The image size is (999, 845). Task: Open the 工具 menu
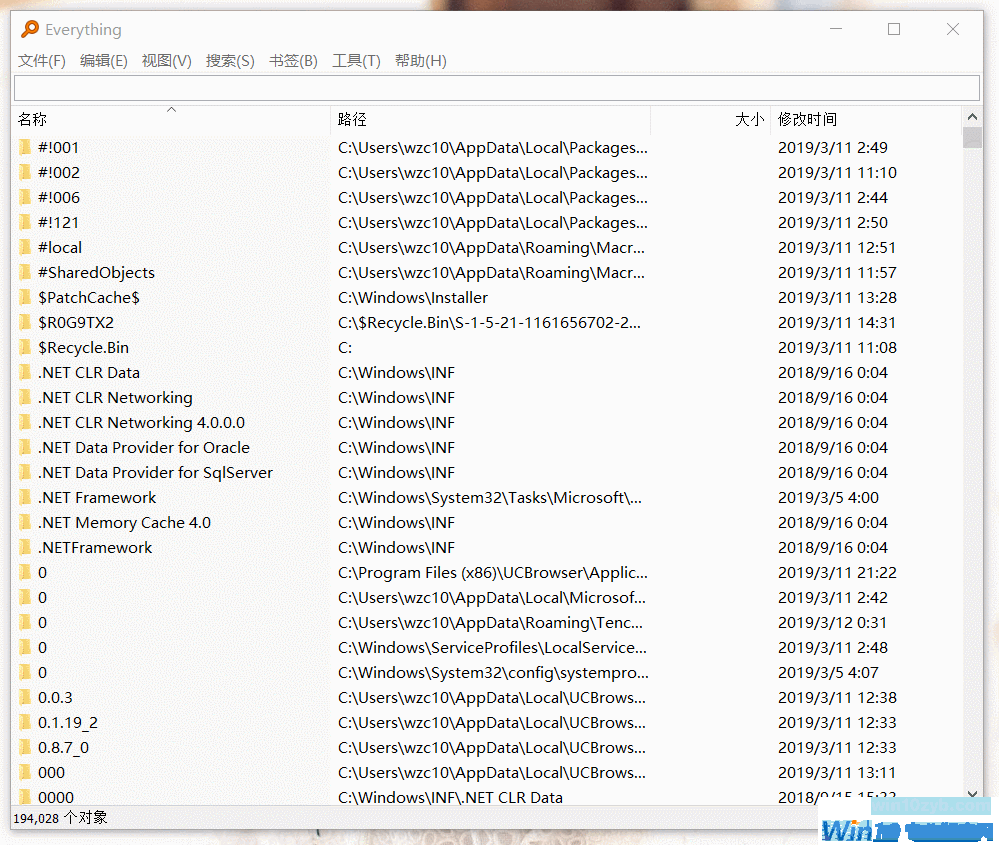pyautogui.click(x=355, y=60)
